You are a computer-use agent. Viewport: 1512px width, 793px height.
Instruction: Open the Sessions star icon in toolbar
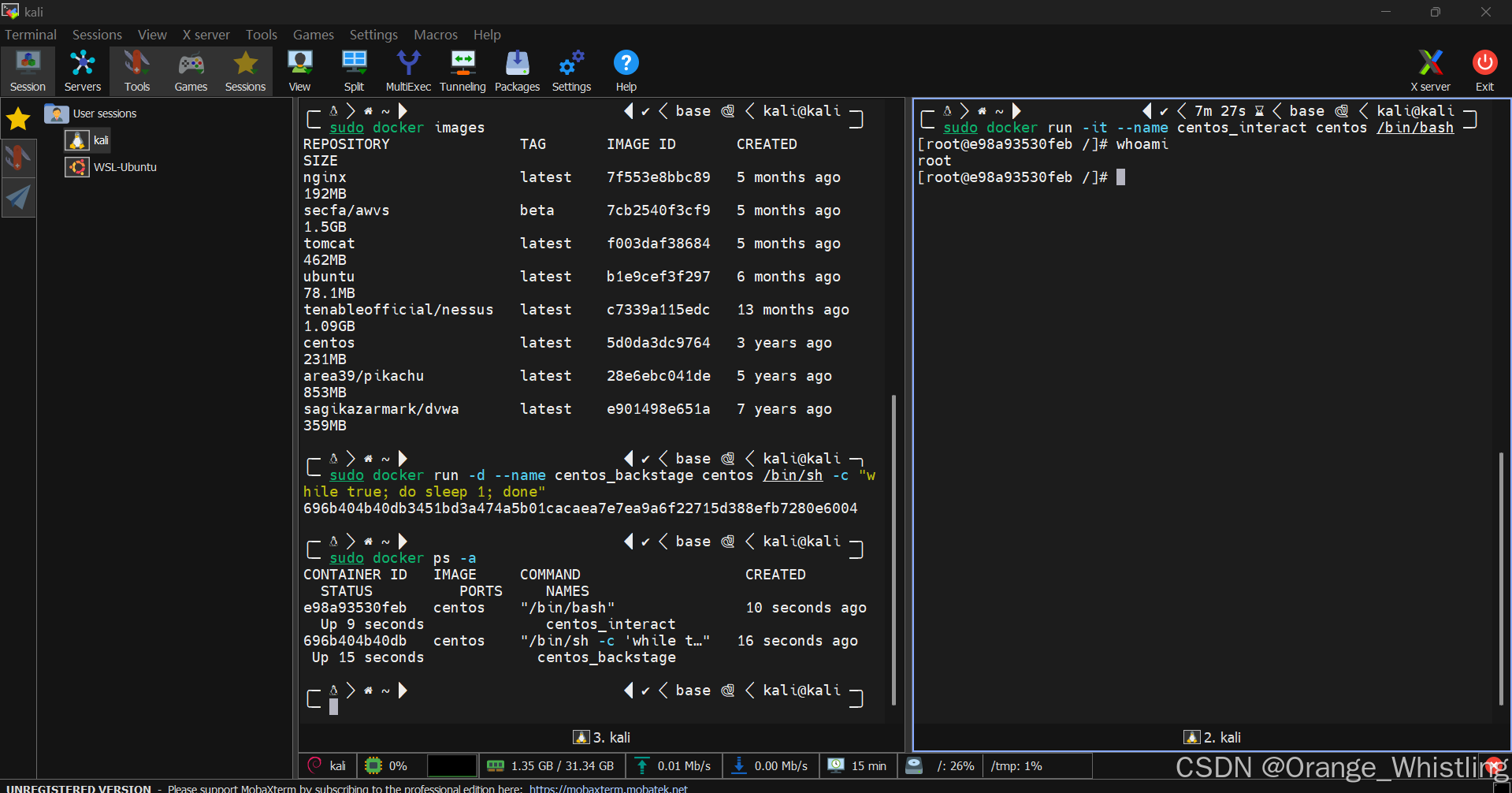245,71
